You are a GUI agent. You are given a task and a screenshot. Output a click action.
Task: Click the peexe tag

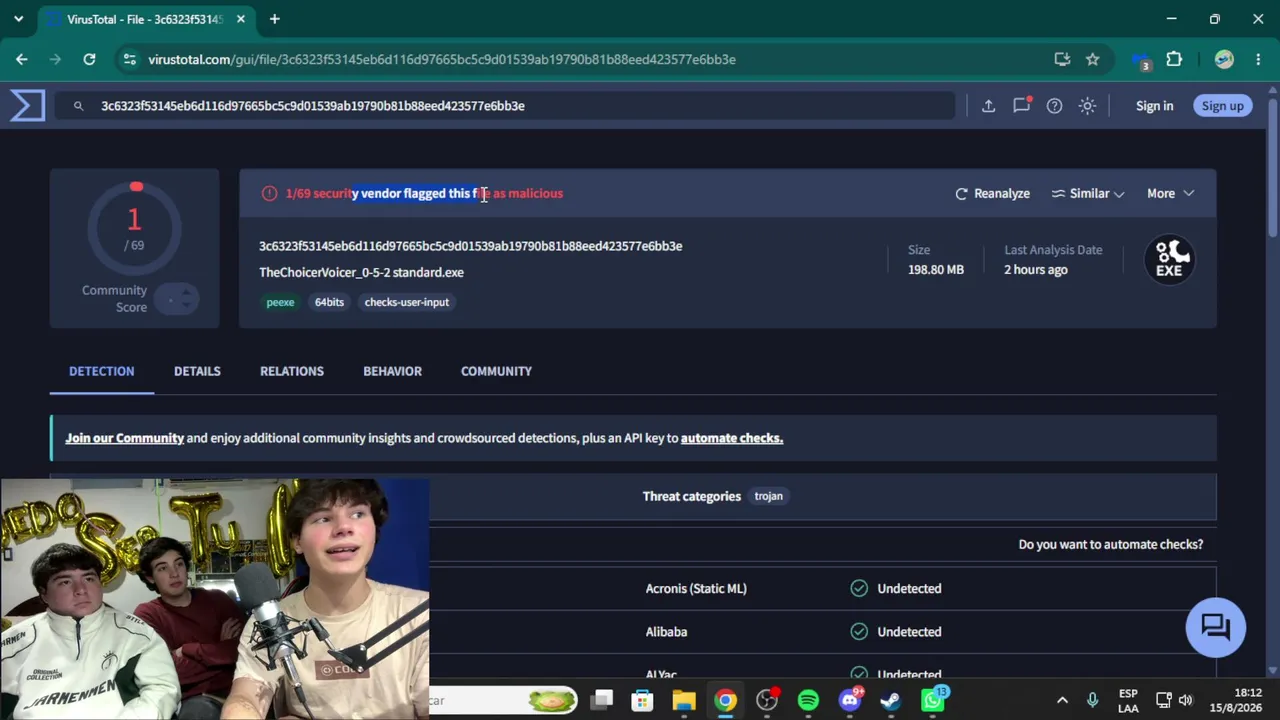[x=280, y=302]
